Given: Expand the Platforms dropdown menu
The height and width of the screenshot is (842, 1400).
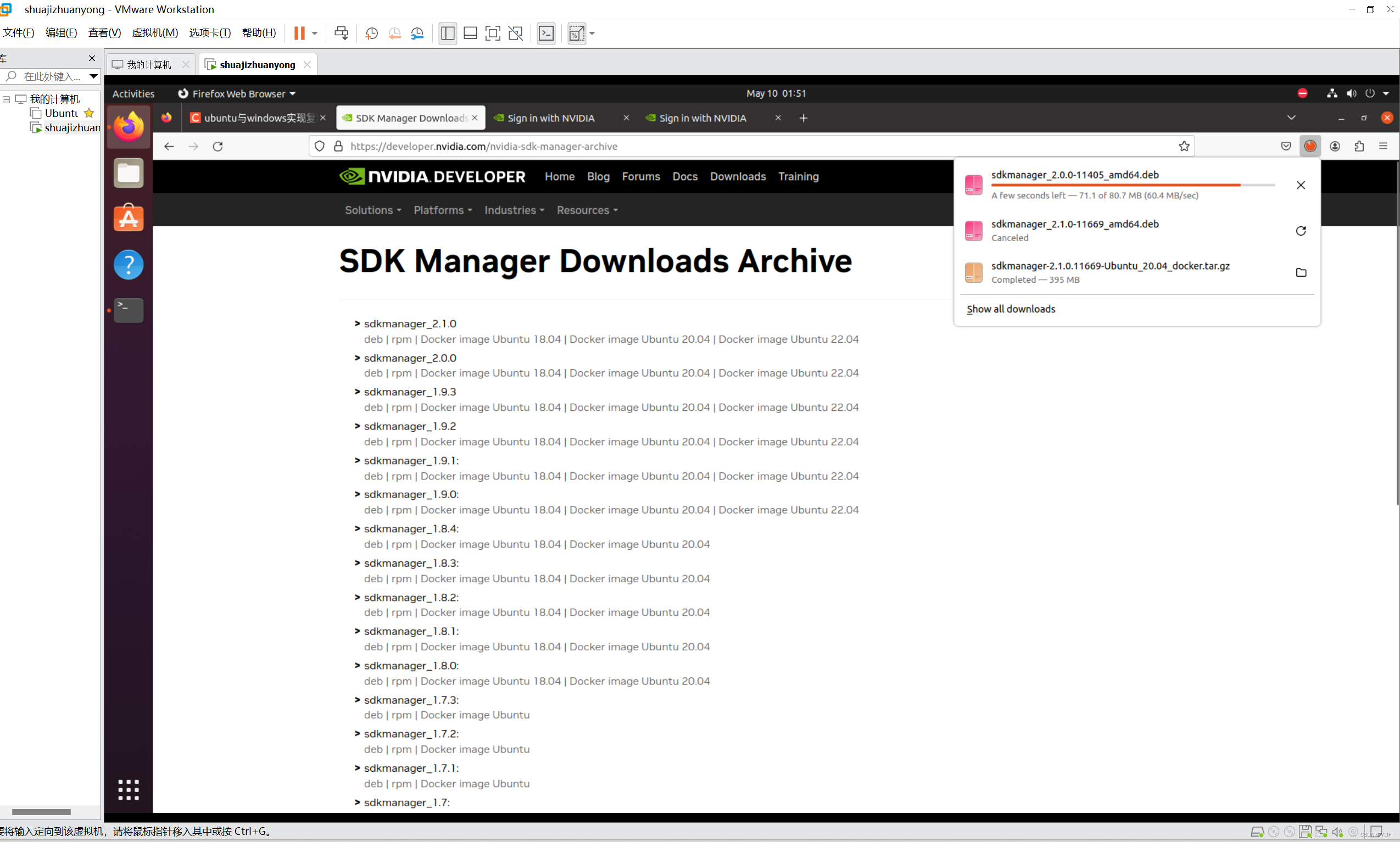Looking at the screenshot, I should 443,210.
